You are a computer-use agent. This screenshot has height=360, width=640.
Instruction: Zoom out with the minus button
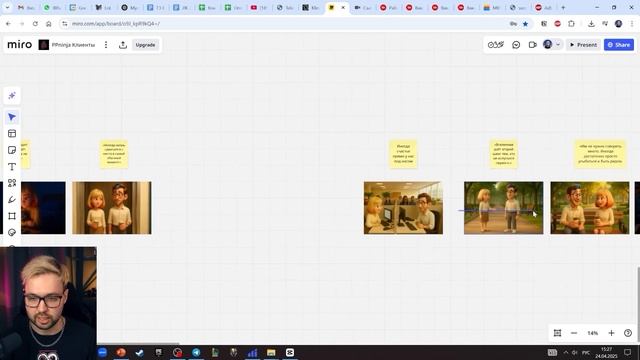click(574, 333)
